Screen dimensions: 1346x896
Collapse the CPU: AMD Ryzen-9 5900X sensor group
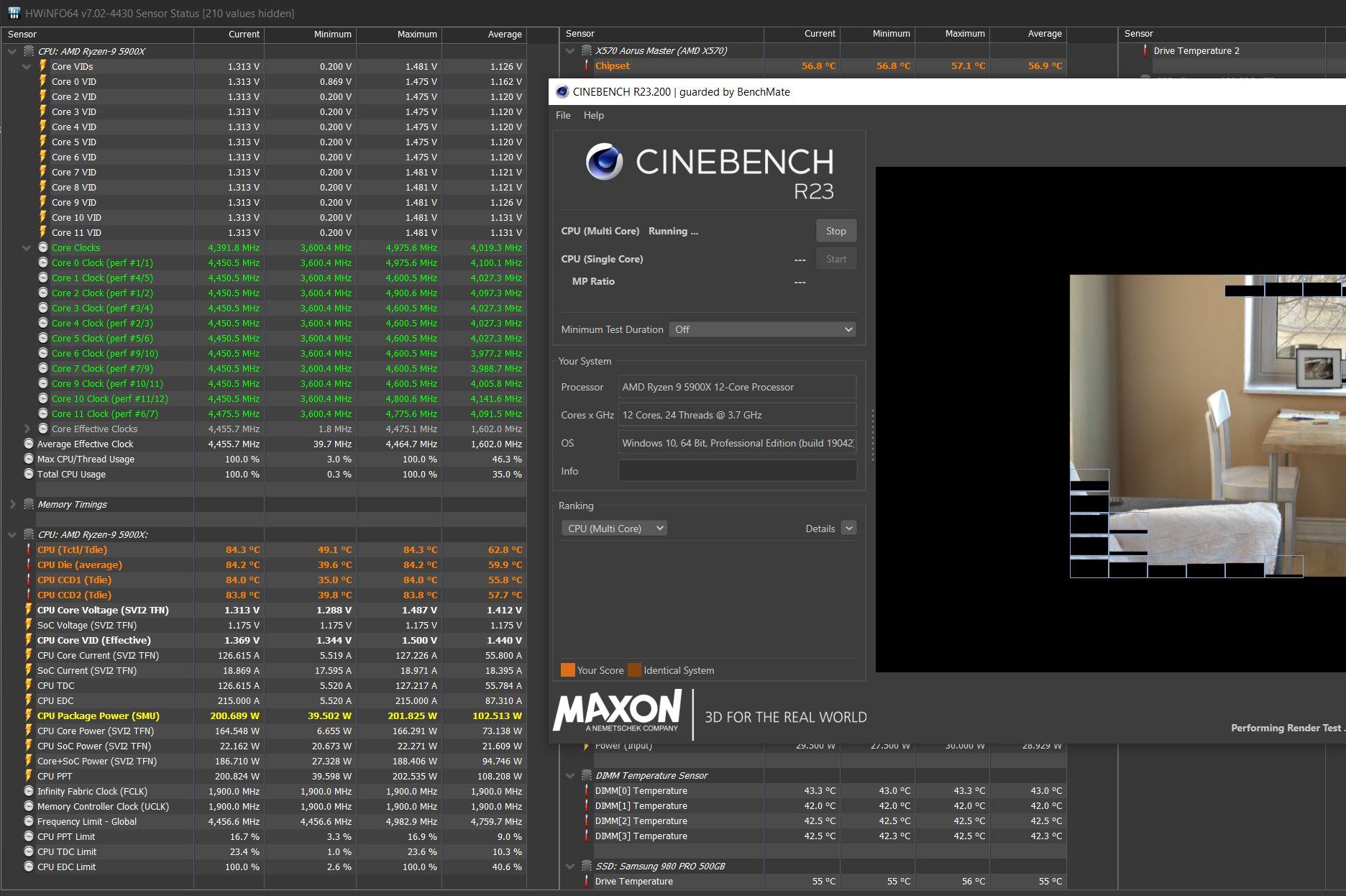tap(12, 51)
